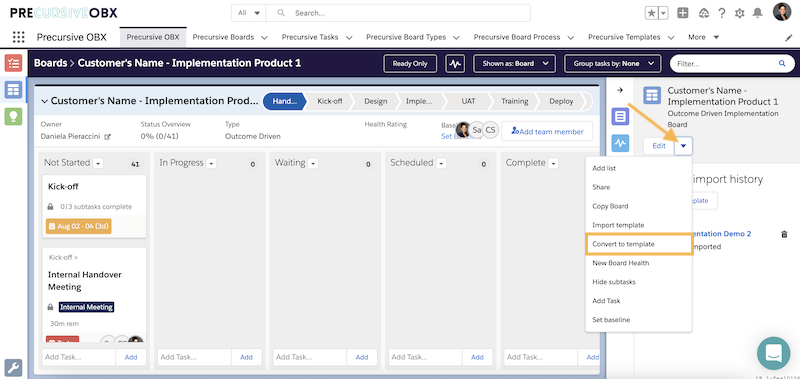Open the Not Started list dropdown arrow
Viewport: 800px width, 379px height.
pyautogui.click(x=98, y=164)
